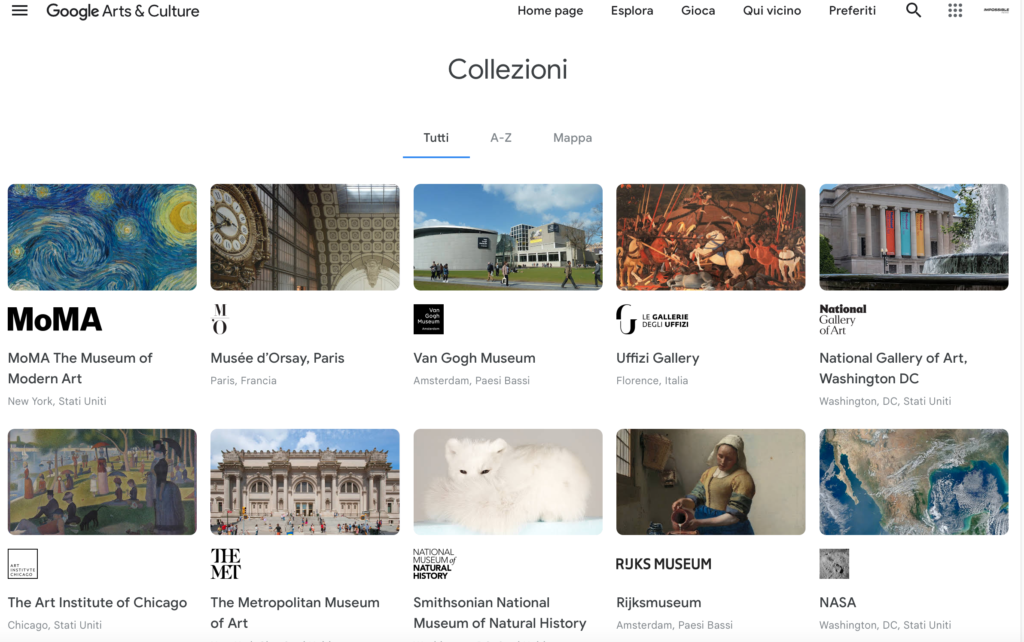Open the Starry Night MoMA thumbnail
The width and height of the screenshot is (1024, 642).
coord(102,237)
